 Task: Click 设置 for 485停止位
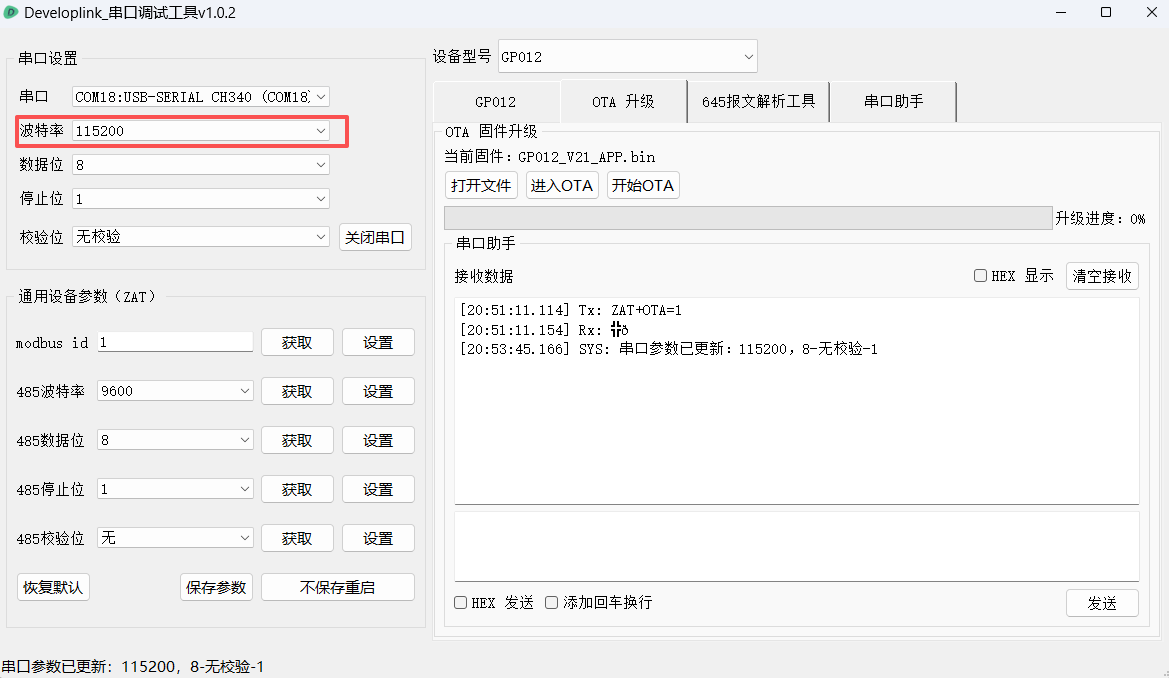(378, 489)
